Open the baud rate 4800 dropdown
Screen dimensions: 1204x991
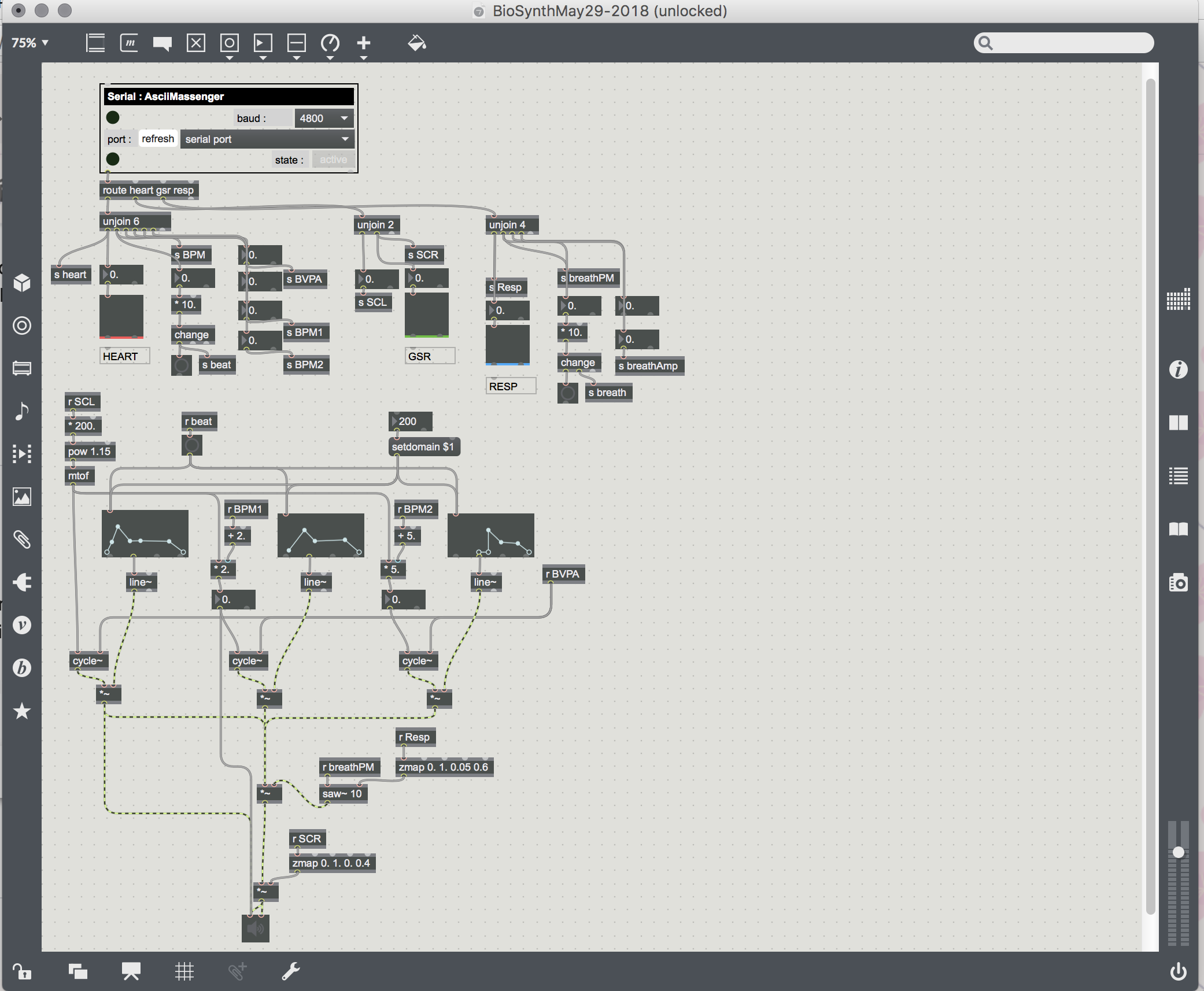pyautogui.click(x=324, y=119)
